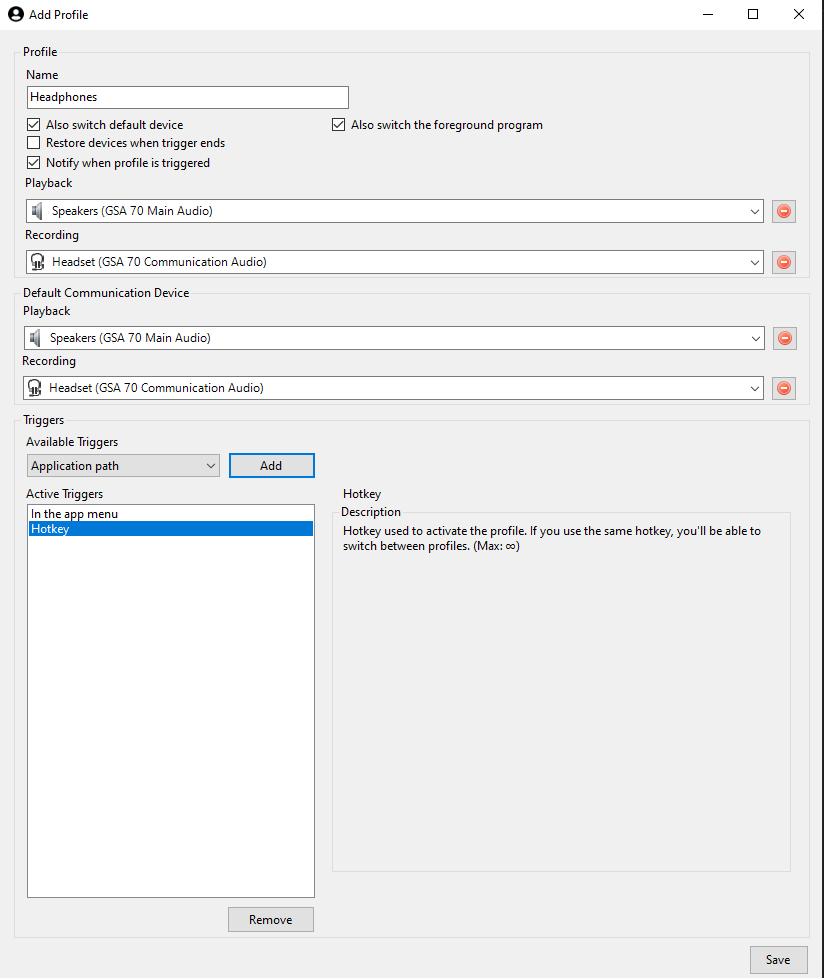This screenshot has height=978, width=824.
Task: Open the Playback device dropdown under Profile
Action: [756, 211]
